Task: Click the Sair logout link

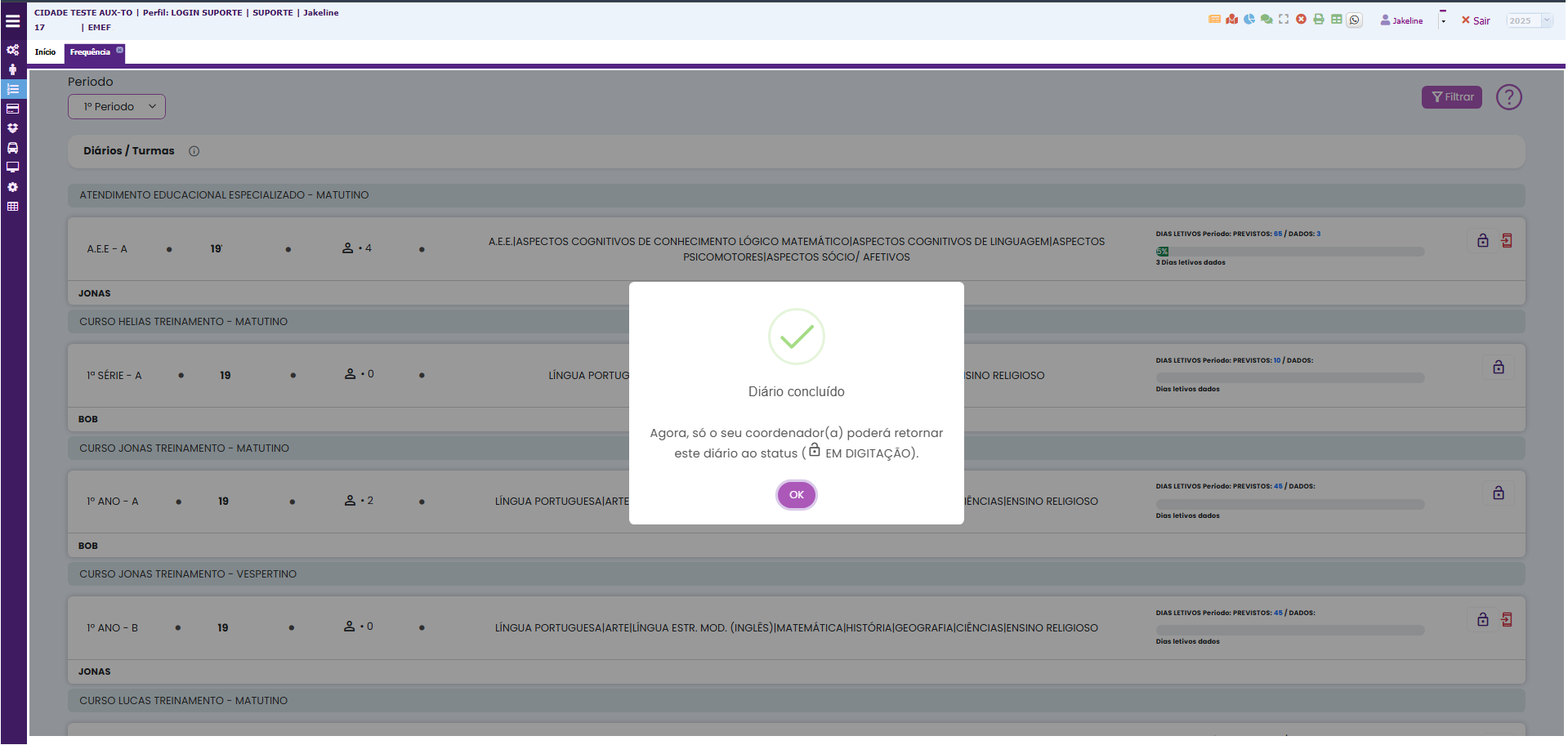Action: click(x=1476, y=21)
